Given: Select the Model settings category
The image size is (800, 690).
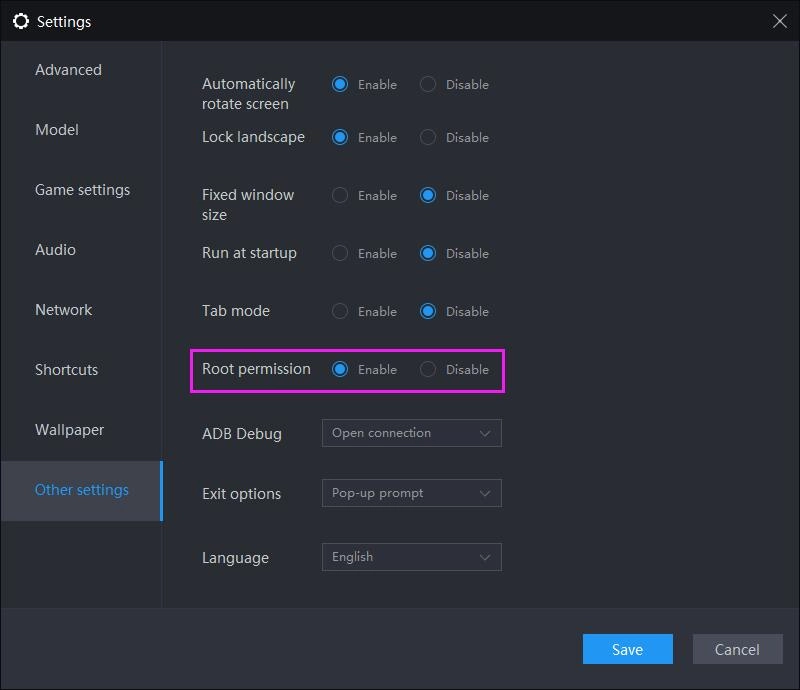Looking at the screenshot, I should [57, 129].
